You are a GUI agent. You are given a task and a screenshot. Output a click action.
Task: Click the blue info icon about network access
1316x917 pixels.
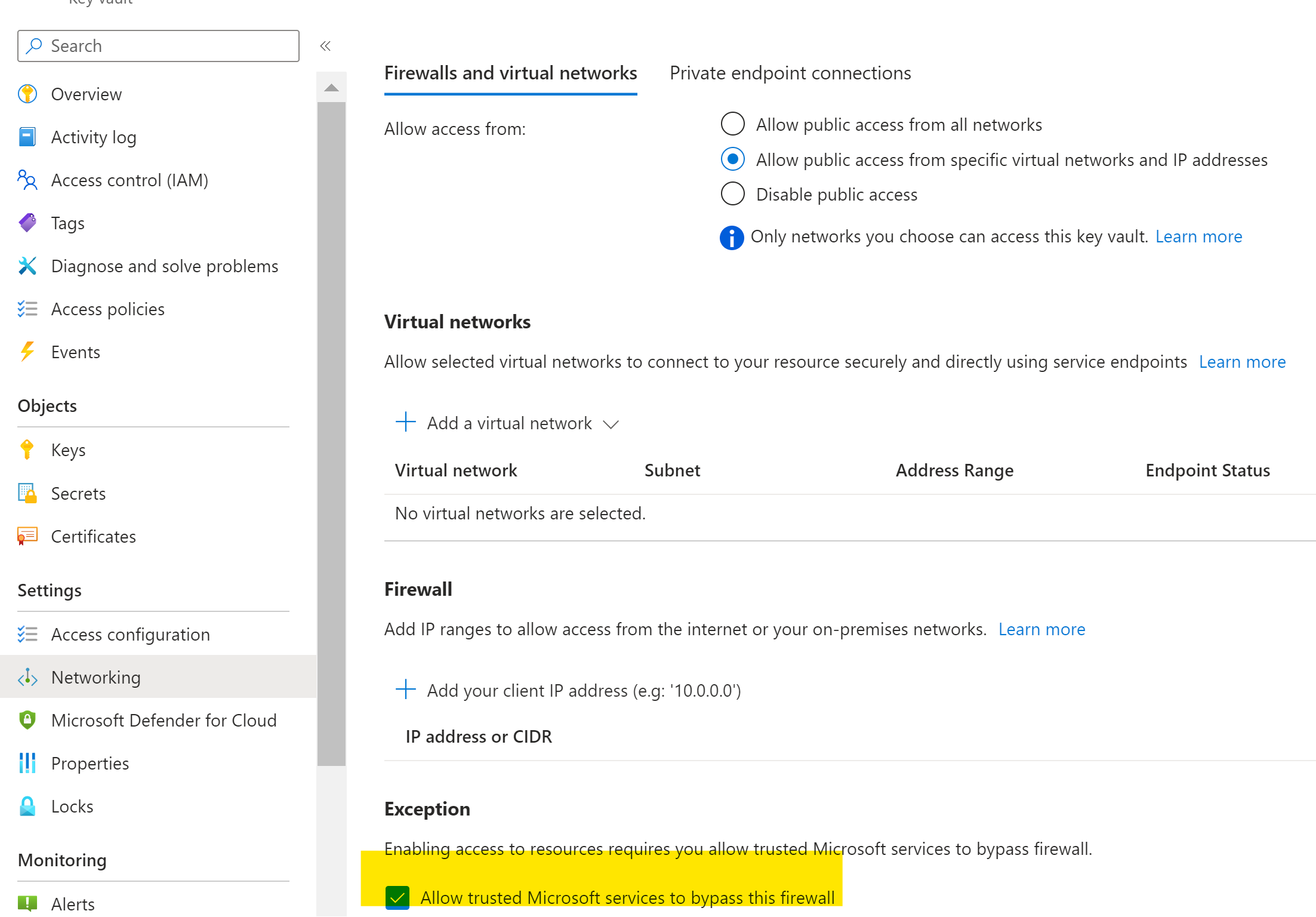pos(732,237)
